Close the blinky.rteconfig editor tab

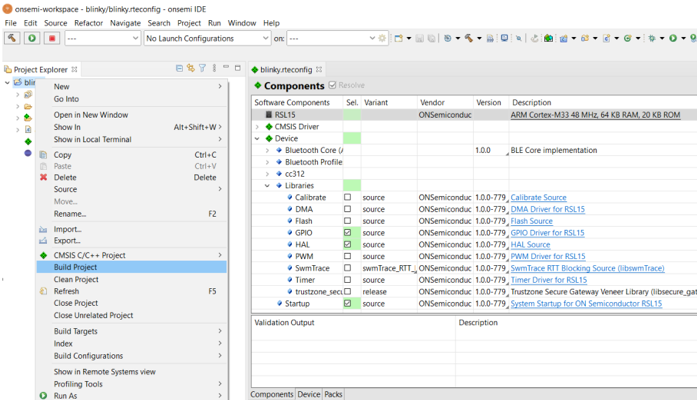(319, 69)
